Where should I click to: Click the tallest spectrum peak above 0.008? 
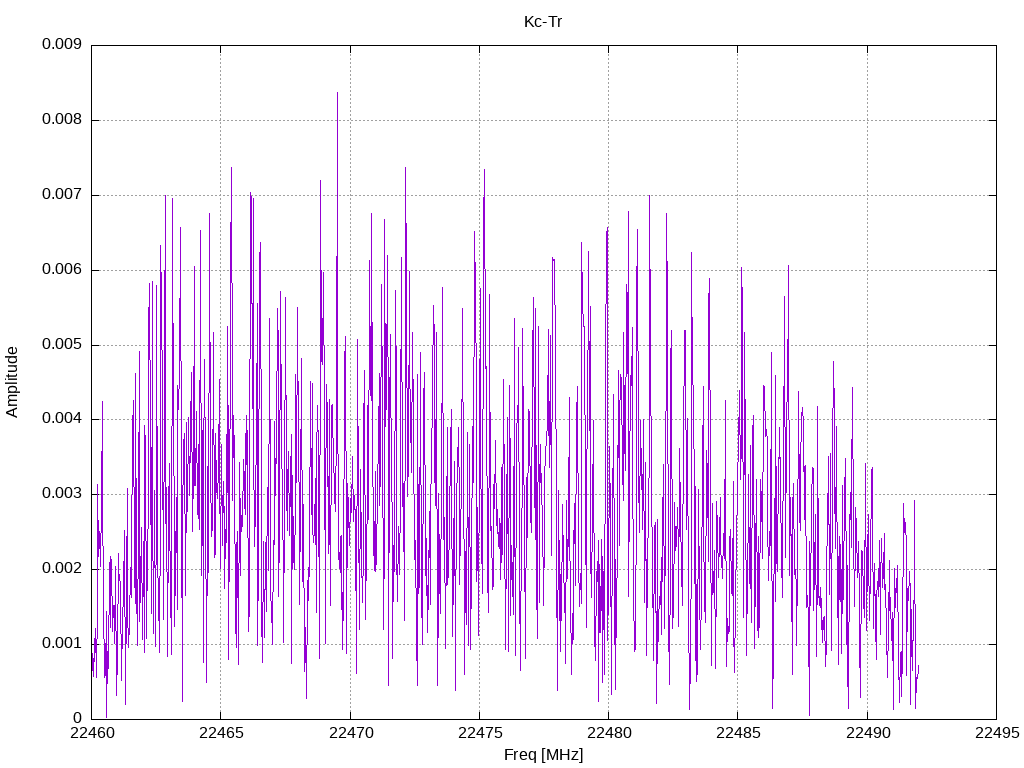[x=337, y=93]
